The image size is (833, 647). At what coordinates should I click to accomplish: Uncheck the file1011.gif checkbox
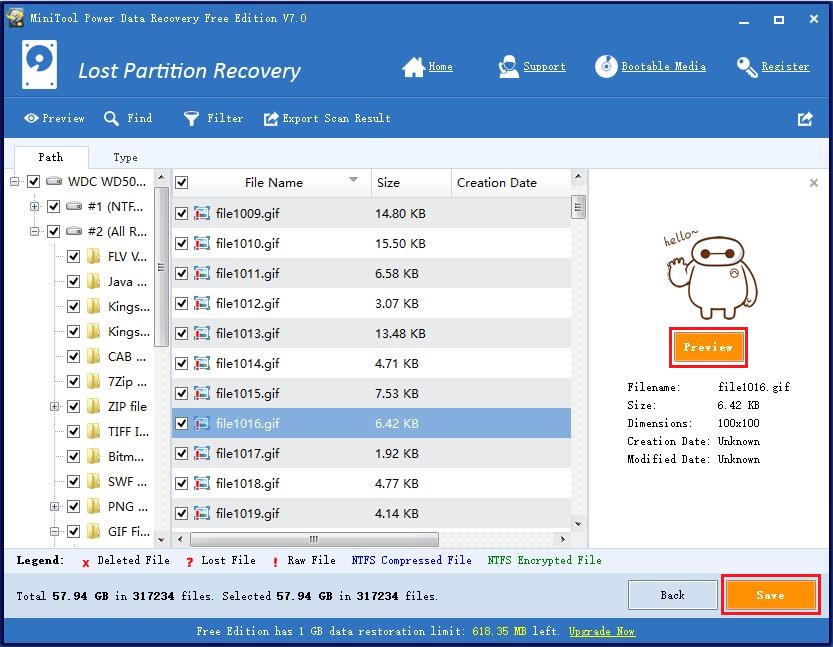(x=182, y=274)
